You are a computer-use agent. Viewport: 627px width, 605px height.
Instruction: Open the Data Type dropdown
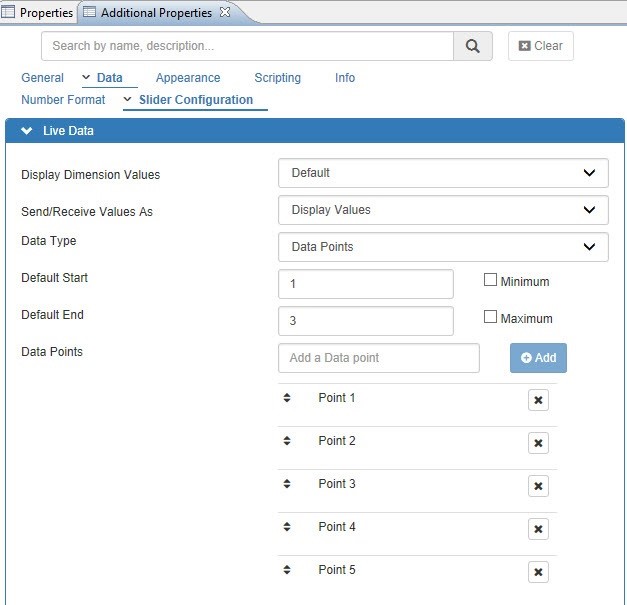(x=443, y=246)
